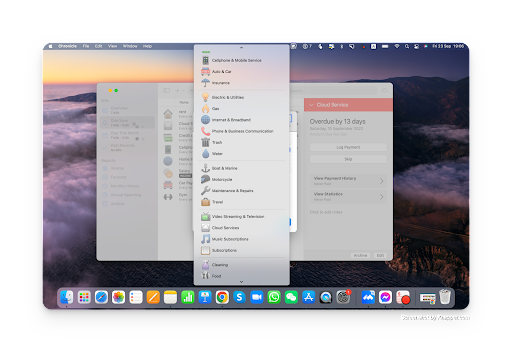Choose Cellphone & Mobile Service category
Viewport: 512px width, 363px height.
point(242,60)
